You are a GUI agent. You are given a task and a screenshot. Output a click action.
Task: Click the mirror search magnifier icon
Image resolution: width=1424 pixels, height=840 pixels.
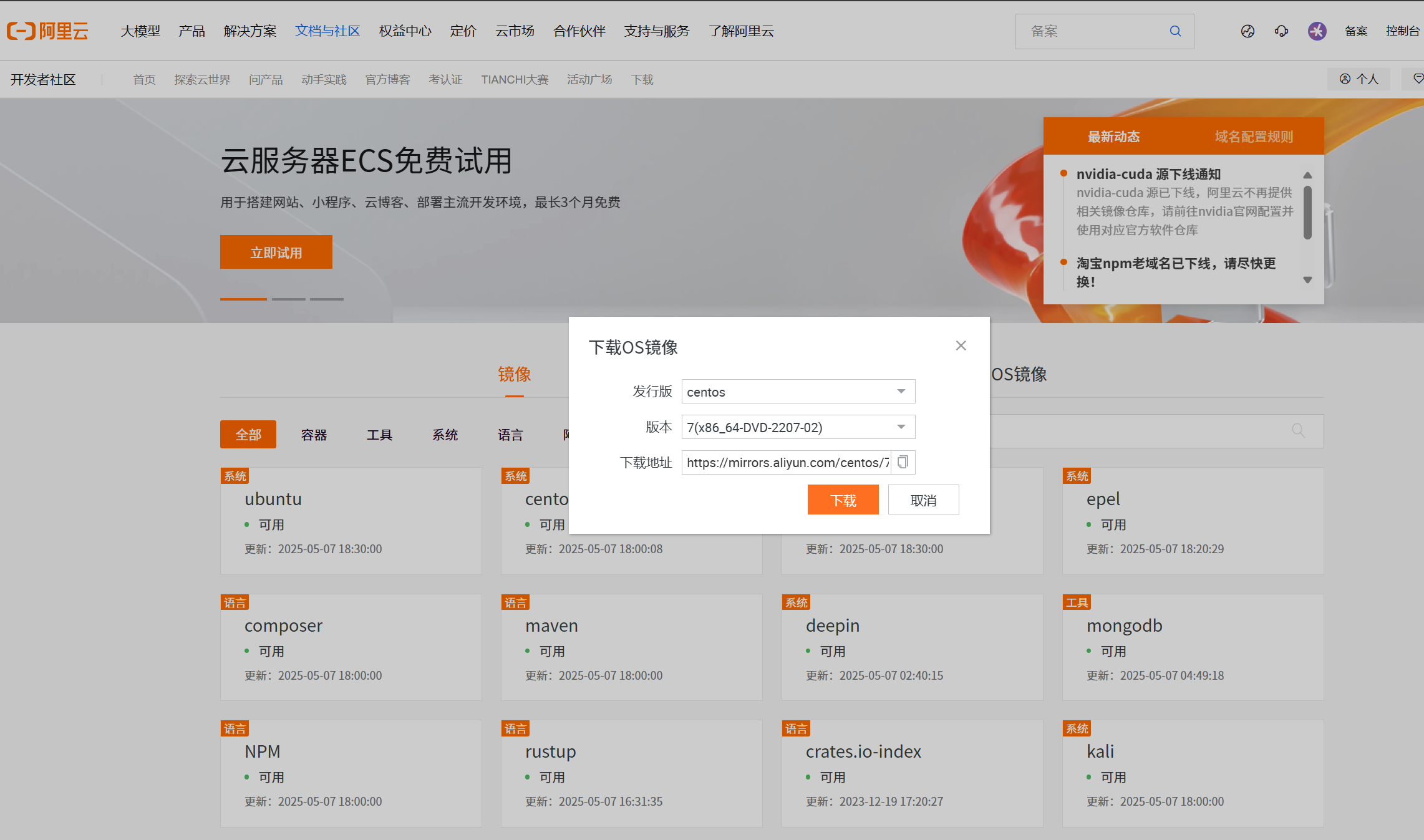(x=1298, y=430)
